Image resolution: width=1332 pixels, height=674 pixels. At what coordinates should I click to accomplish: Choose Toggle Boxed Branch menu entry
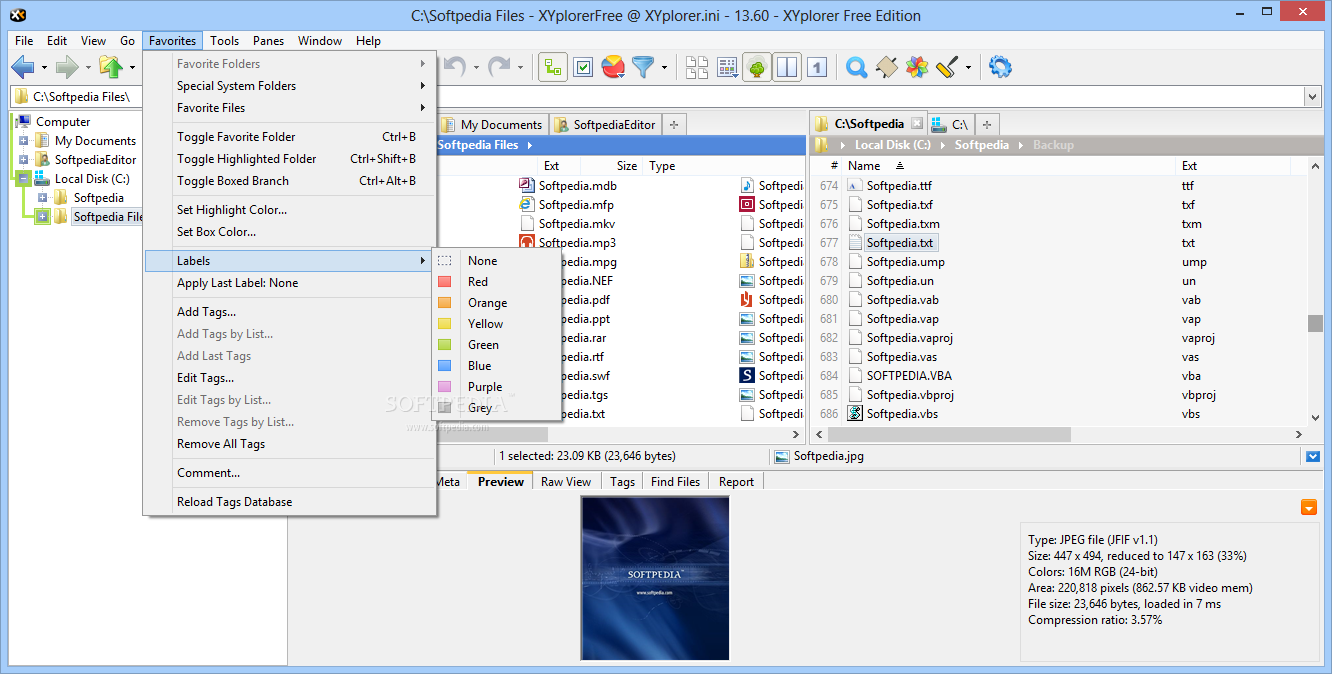click(x=290, y=181)
